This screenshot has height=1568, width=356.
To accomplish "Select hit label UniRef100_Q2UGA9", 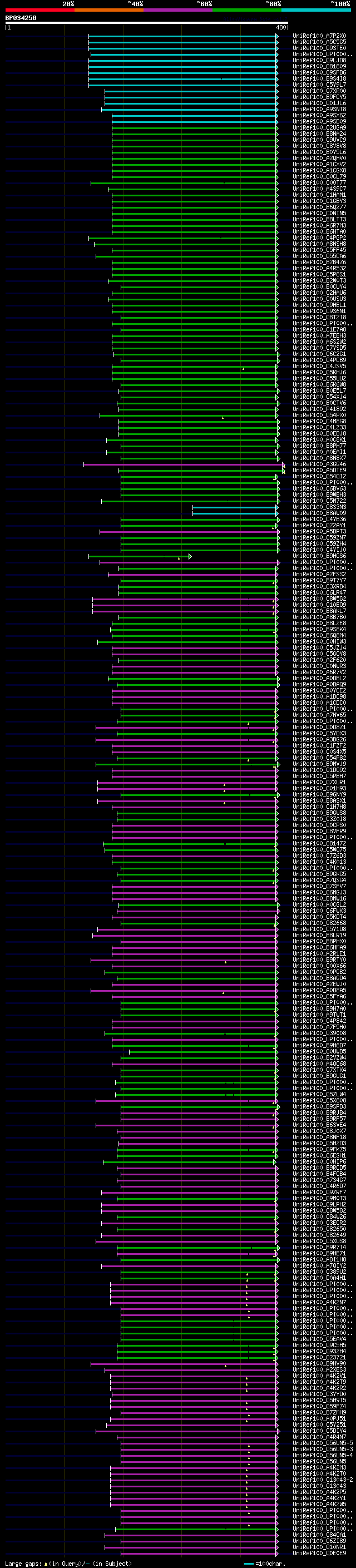I will click(319, 128).
